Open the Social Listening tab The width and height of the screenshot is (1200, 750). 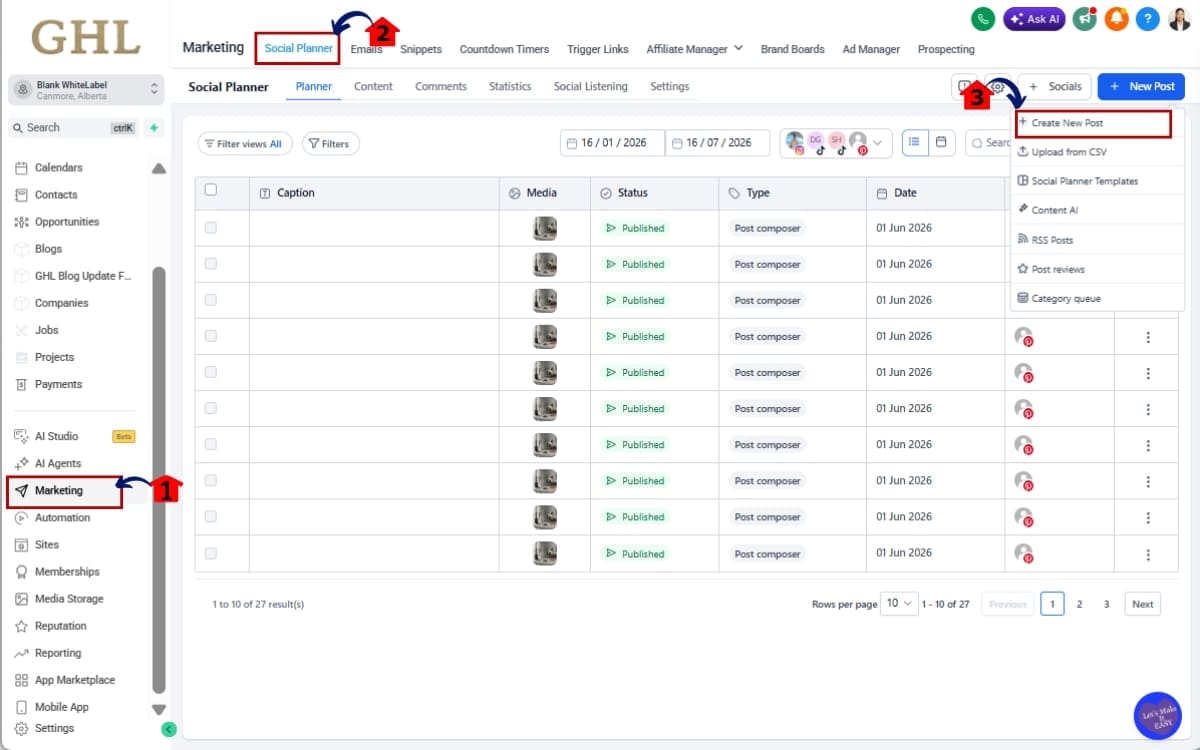pyautogui.click(x=591, y=87)
